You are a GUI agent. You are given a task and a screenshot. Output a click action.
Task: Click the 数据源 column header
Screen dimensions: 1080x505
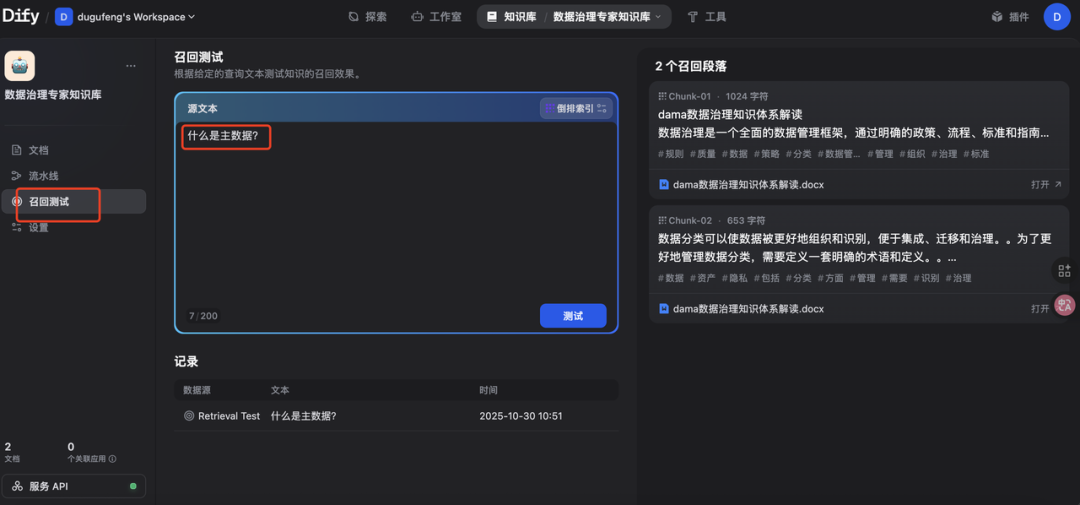pos(197,390)
